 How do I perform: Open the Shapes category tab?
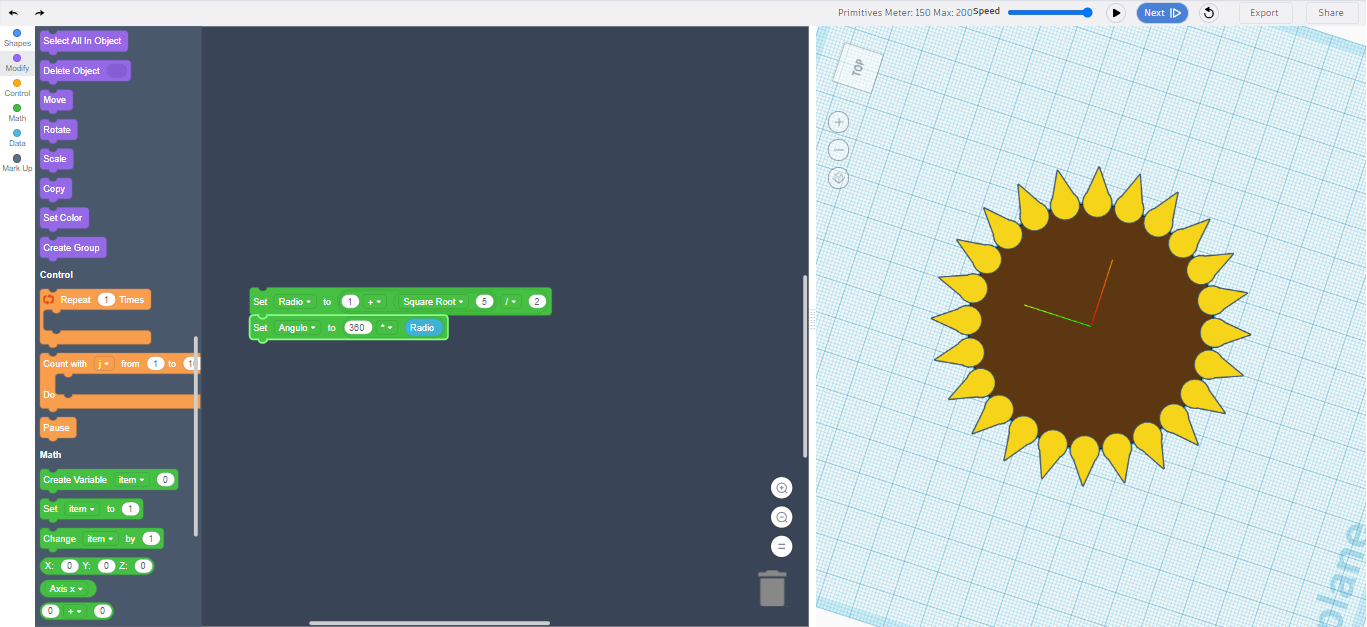[x=17, y=38]
